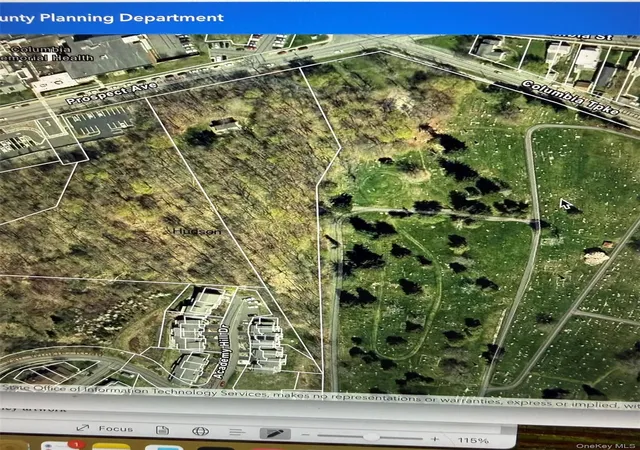Click the Columbia Memorial Health label
Viewport: 640px width, 450px height.
pyautogui.click(x=47, y=53)
